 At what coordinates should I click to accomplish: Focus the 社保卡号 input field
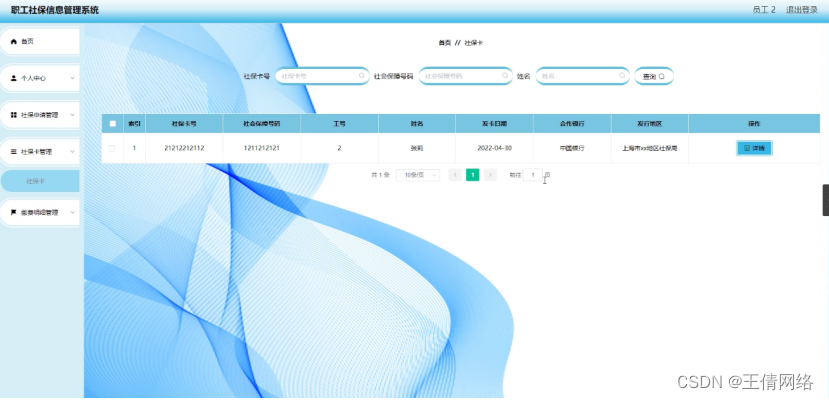322,76
